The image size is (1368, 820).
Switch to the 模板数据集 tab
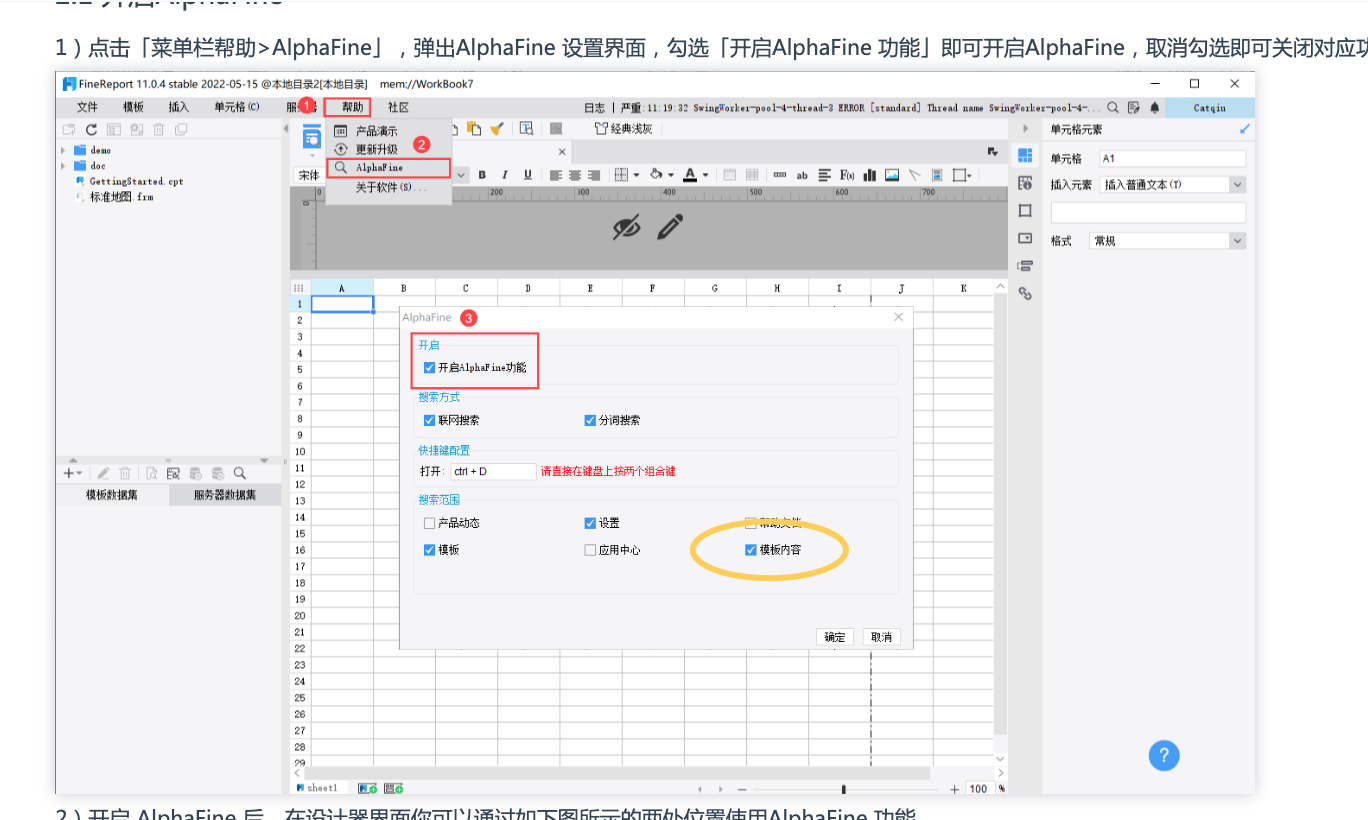click(x=112, y=495)
